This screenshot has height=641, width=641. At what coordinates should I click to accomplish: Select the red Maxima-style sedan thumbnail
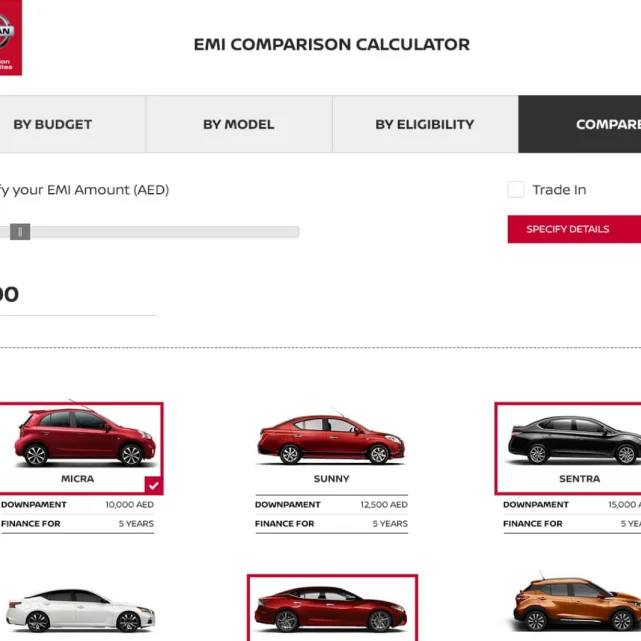click(331, 608)
